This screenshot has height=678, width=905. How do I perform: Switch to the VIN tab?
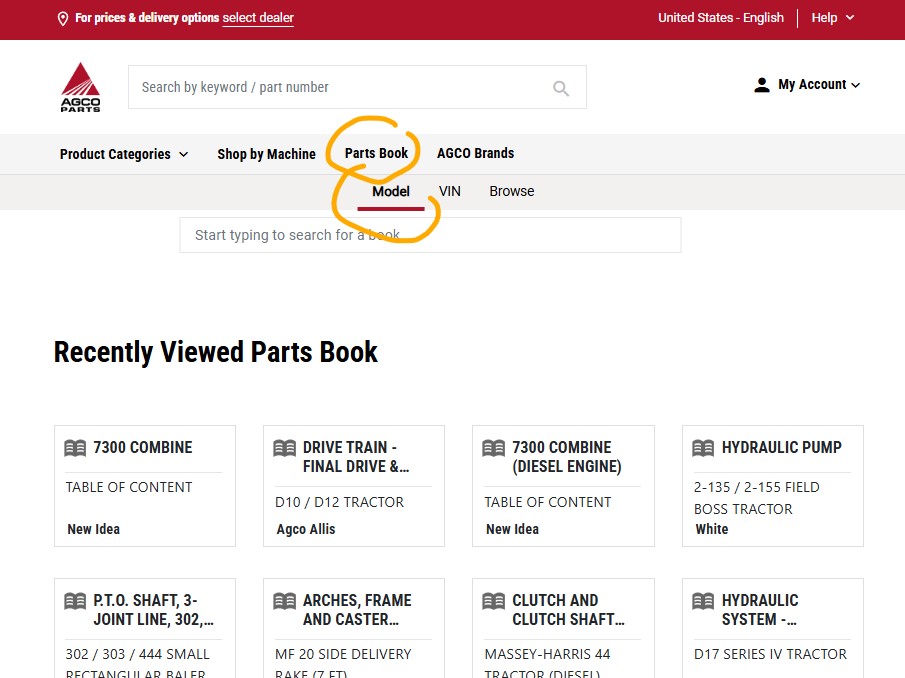tap(450, 191)
